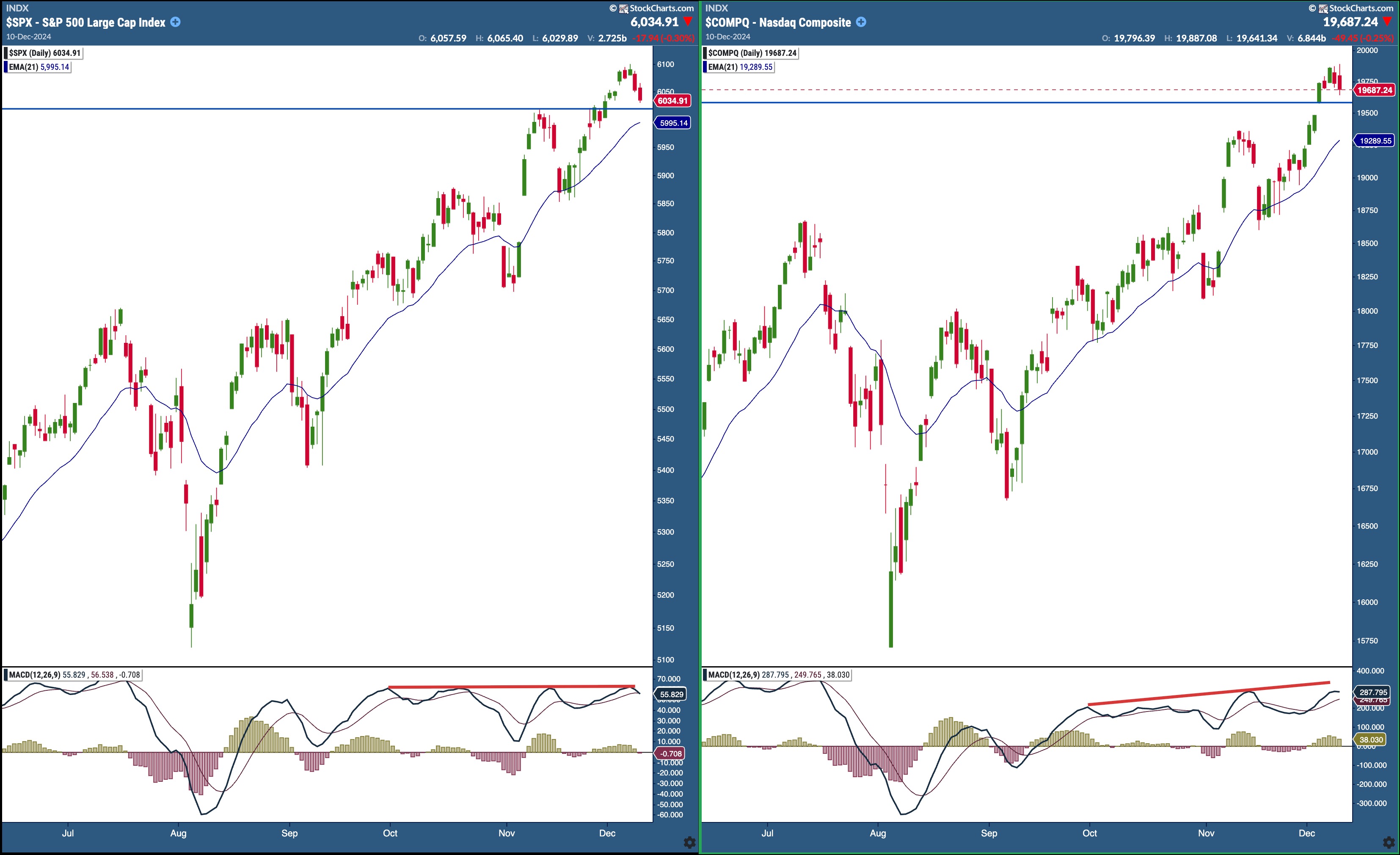The image size is (1400, 855).
Task: Click the red down arrow next to 6,034.91
Action: click(x=688, y=22)
